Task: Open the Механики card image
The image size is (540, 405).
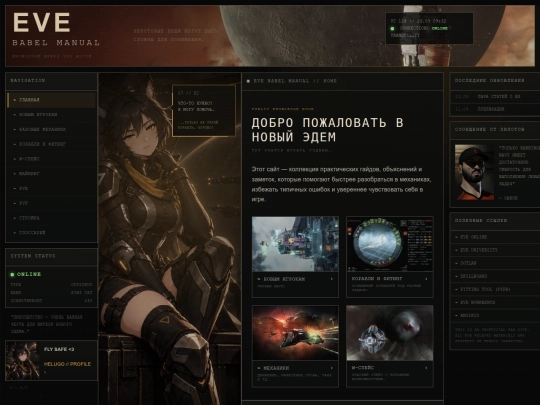Action: tap(295, 333)
